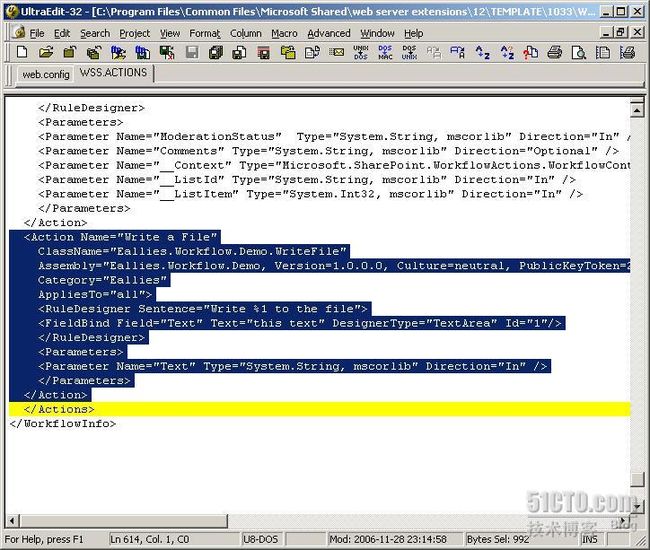Viewport: 650px width, 550px height.
Task: Open print preview with magnifier page icon
Action: [x=579, y=53]
